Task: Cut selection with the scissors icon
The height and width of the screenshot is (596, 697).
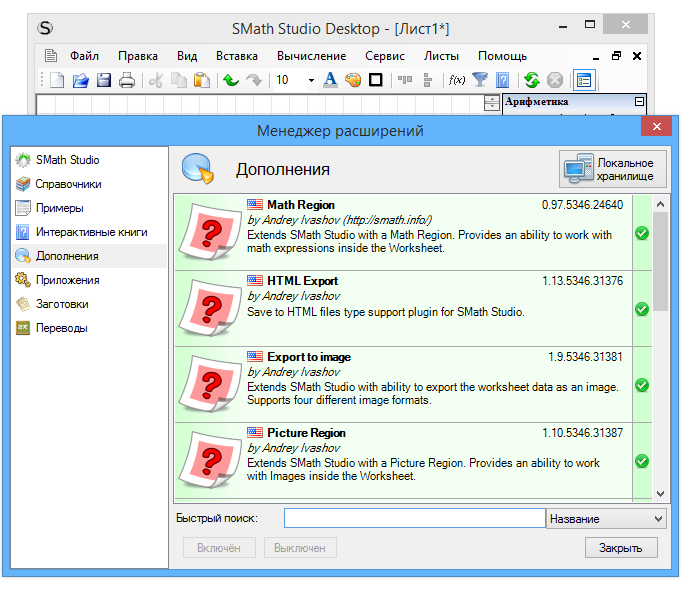Action: point(156,80)
